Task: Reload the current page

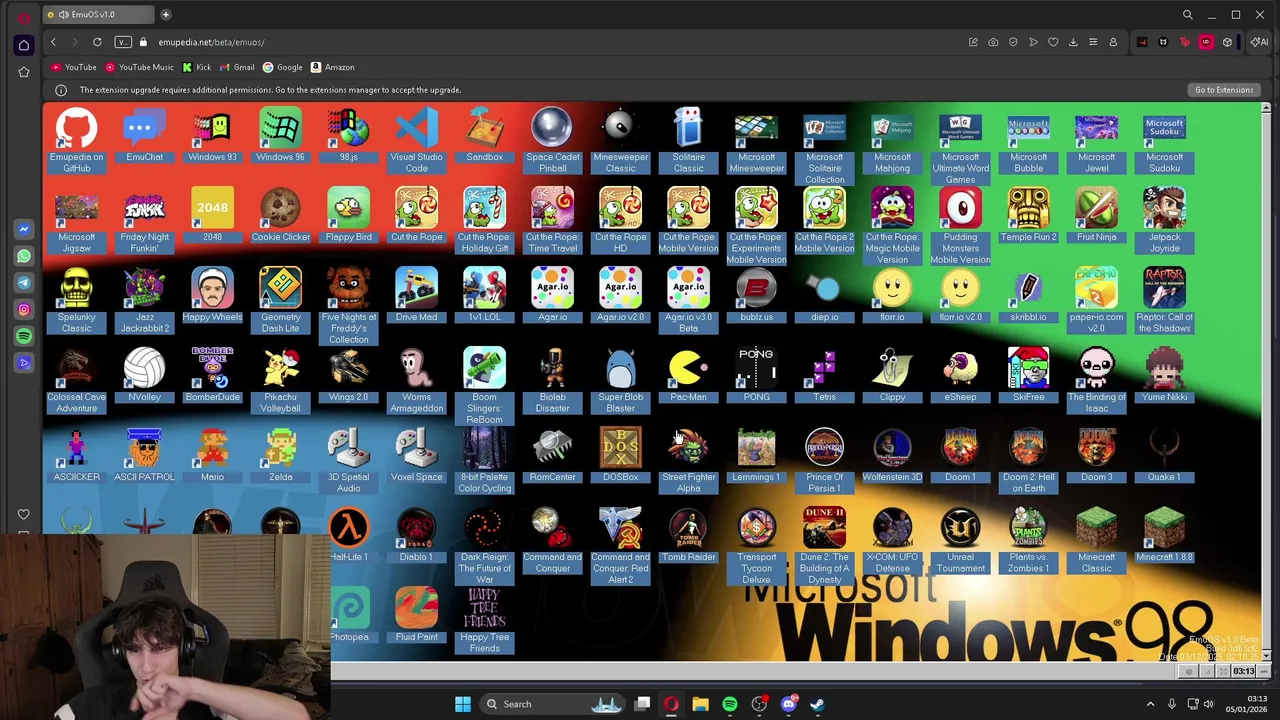Action: (x=97, y=42)
